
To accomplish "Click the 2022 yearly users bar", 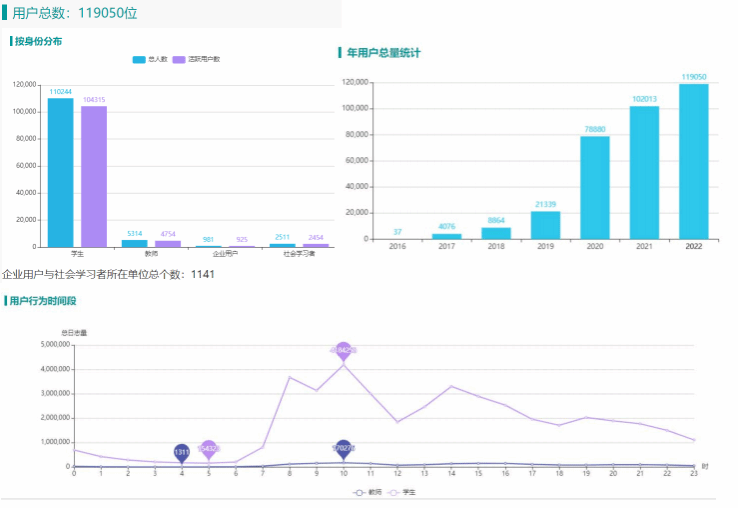I will click(693, 161).
